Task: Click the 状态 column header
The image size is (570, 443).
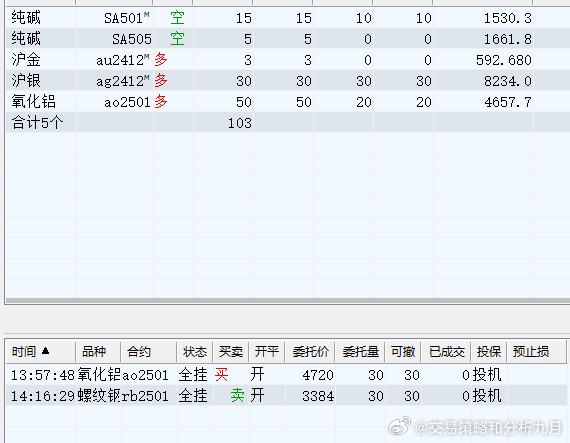Action: [195, 351]
